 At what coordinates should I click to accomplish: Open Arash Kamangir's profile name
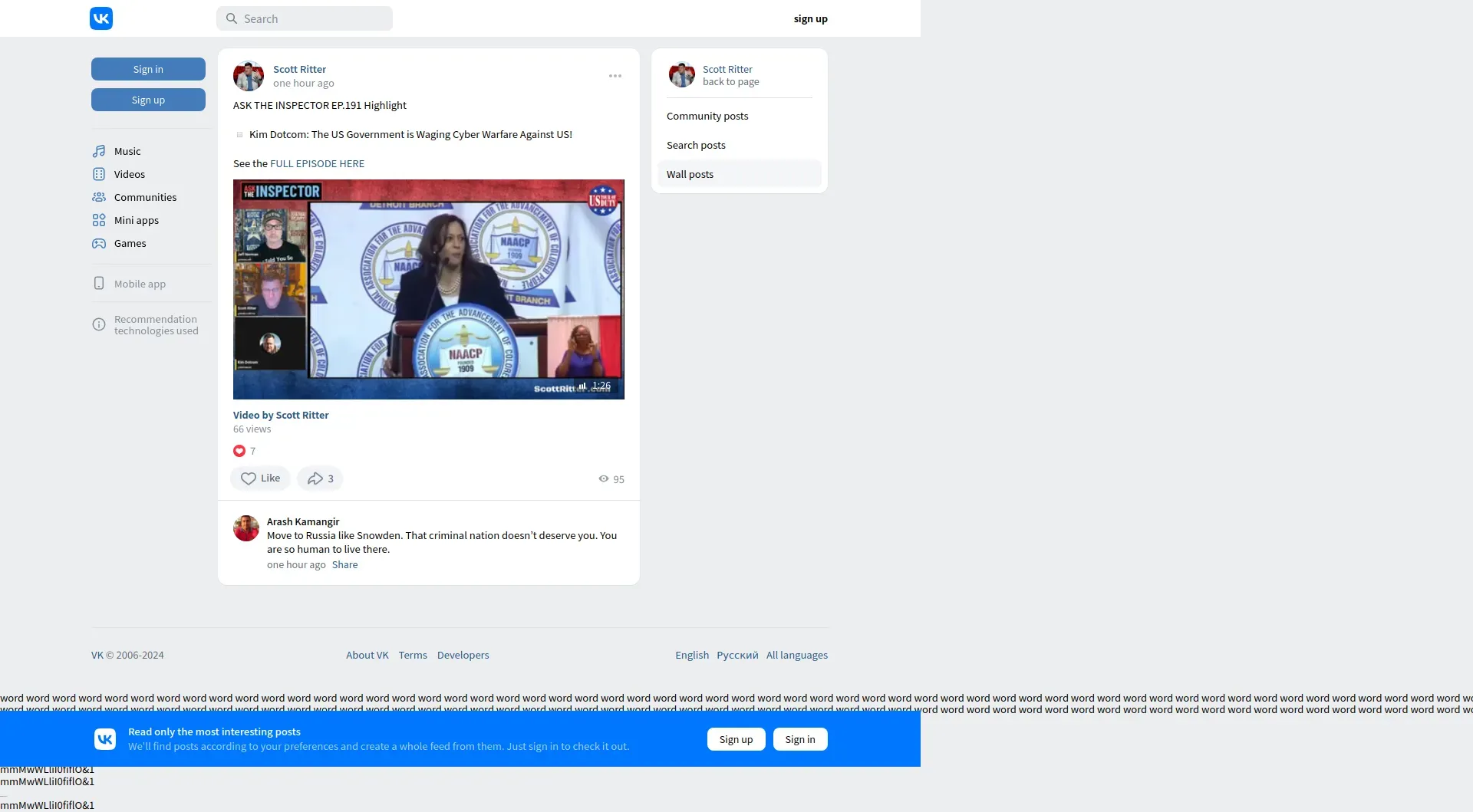(303, 521)
